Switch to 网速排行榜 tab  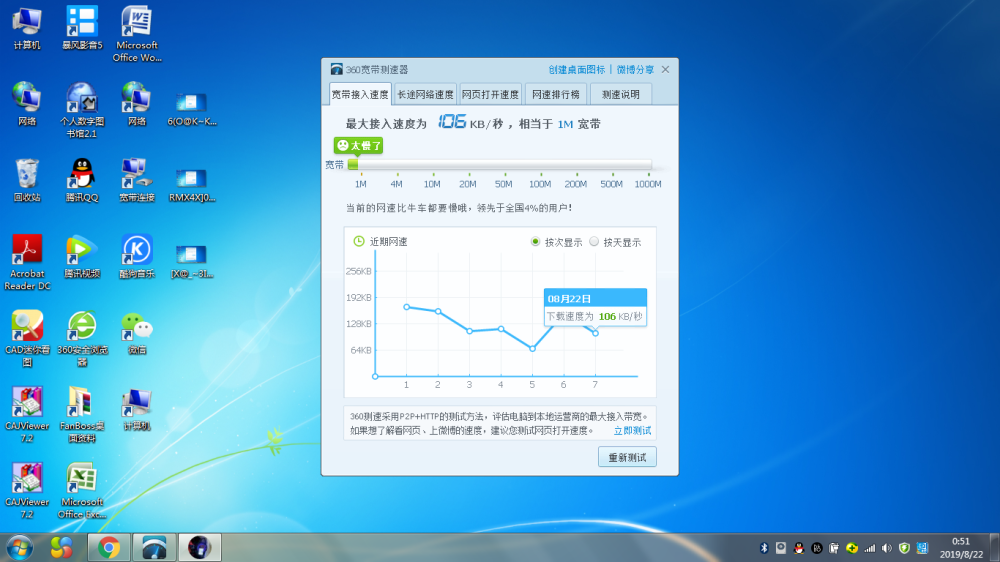(x=555, y=94)
